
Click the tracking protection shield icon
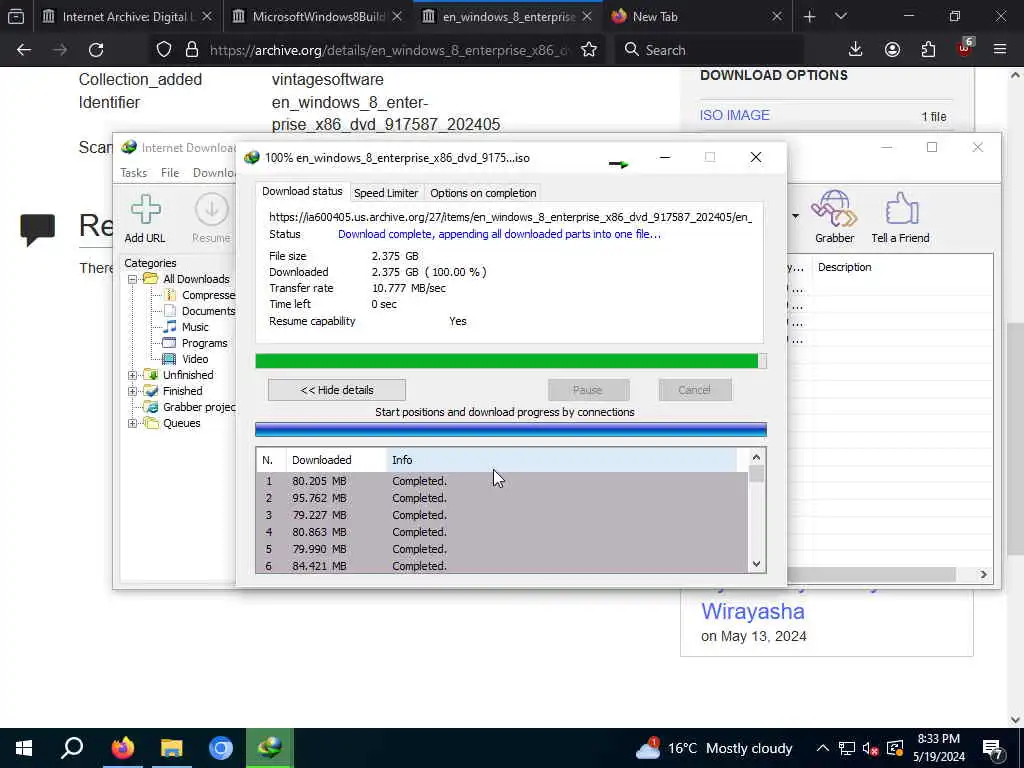coord(164,50)
